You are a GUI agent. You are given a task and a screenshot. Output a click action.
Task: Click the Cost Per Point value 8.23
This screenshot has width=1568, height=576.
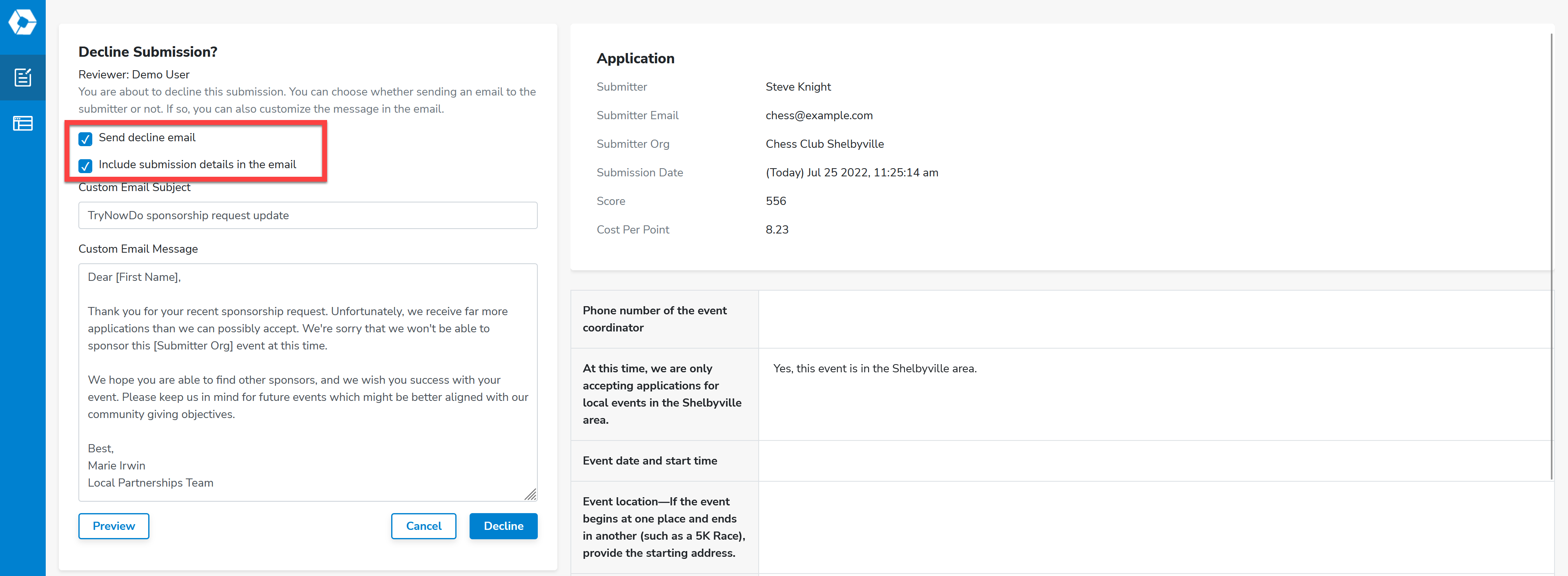coord(777,230)
